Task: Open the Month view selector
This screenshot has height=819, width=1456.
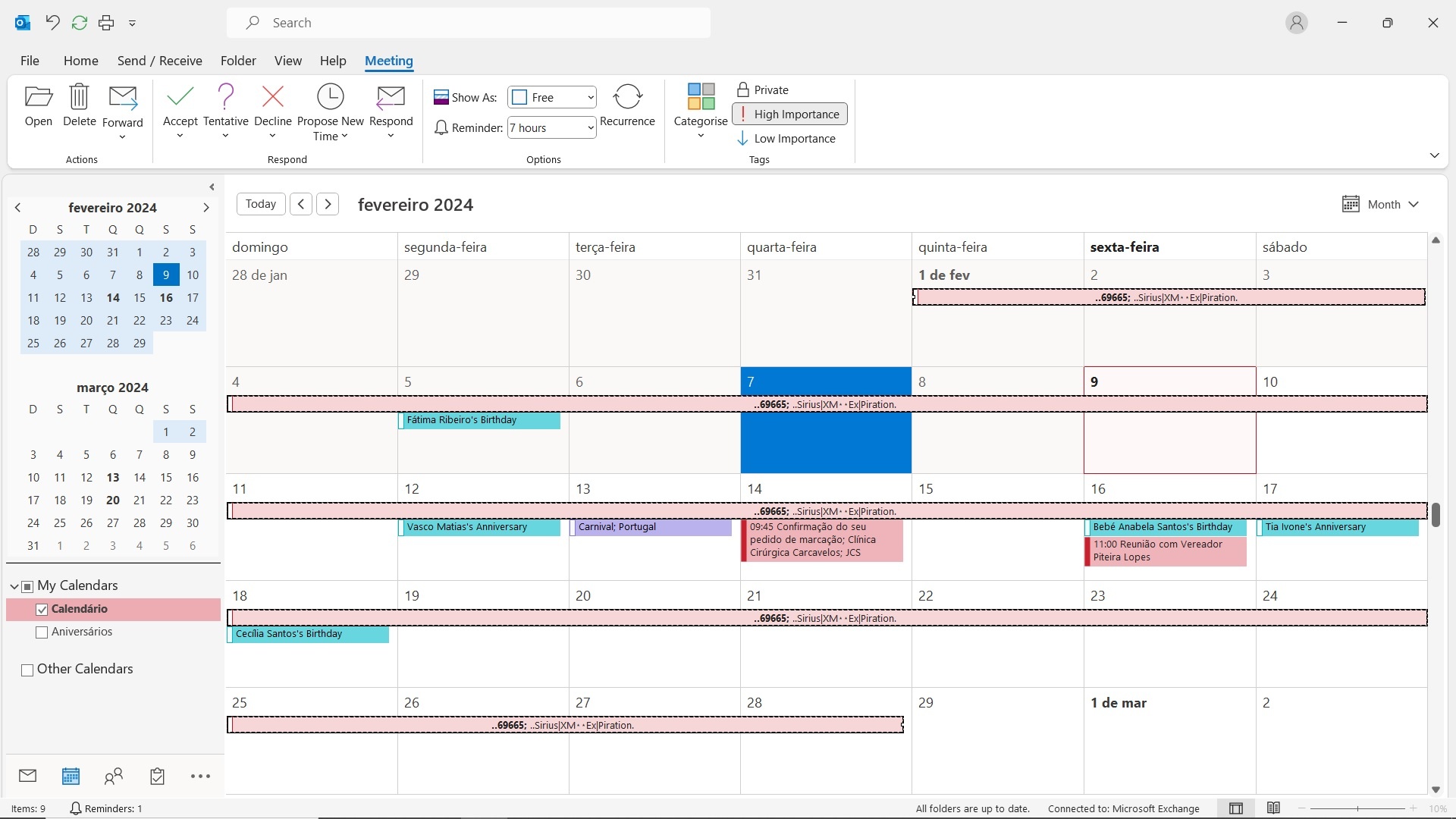Action: (1382, 203)
